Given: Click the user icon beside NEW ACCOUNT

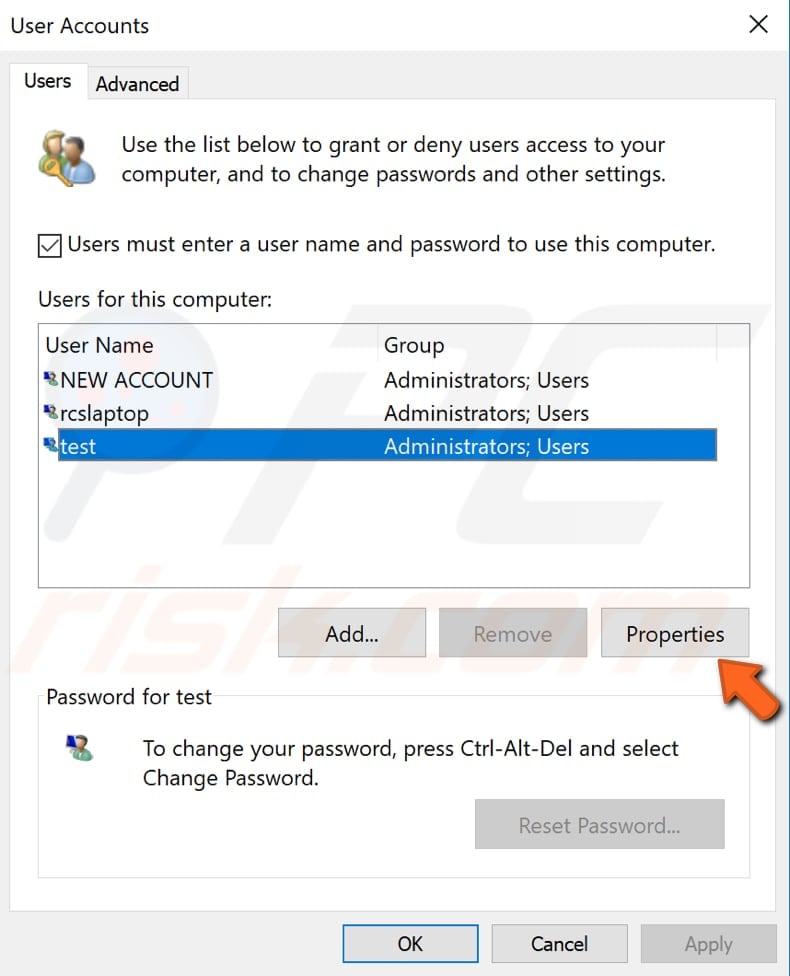Looking at the screenshot, I should click(52, 380).
